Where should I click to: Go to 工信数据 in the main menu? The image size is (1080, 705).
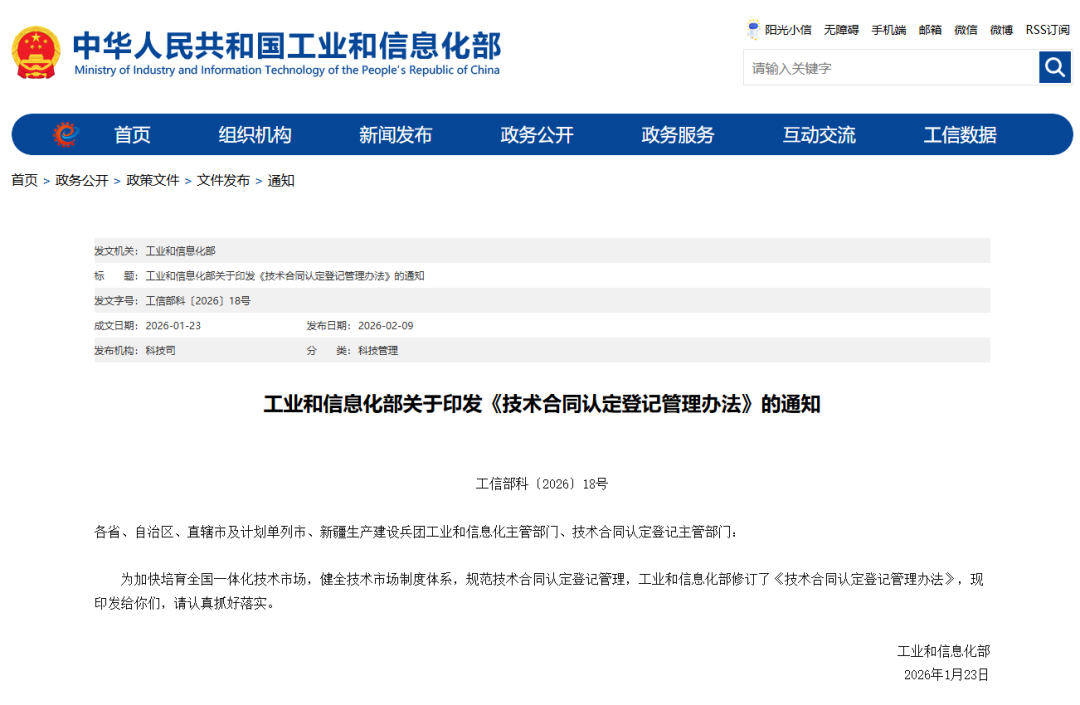tap(960, 135)
